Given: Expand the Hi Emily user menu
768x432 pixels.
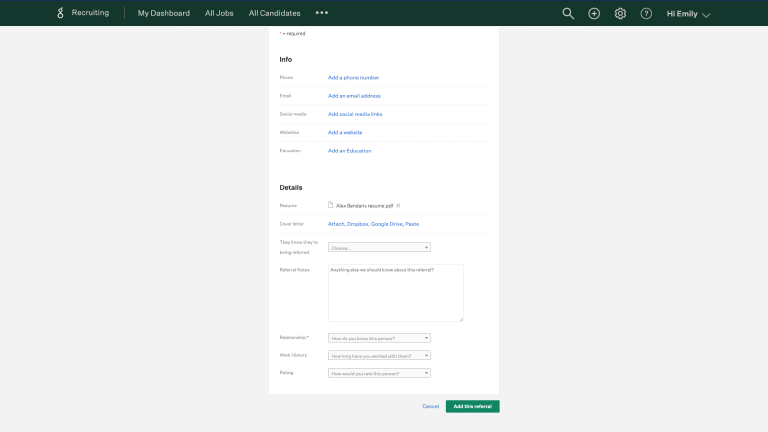Looking at the screenshot, I should click(688, 14).
